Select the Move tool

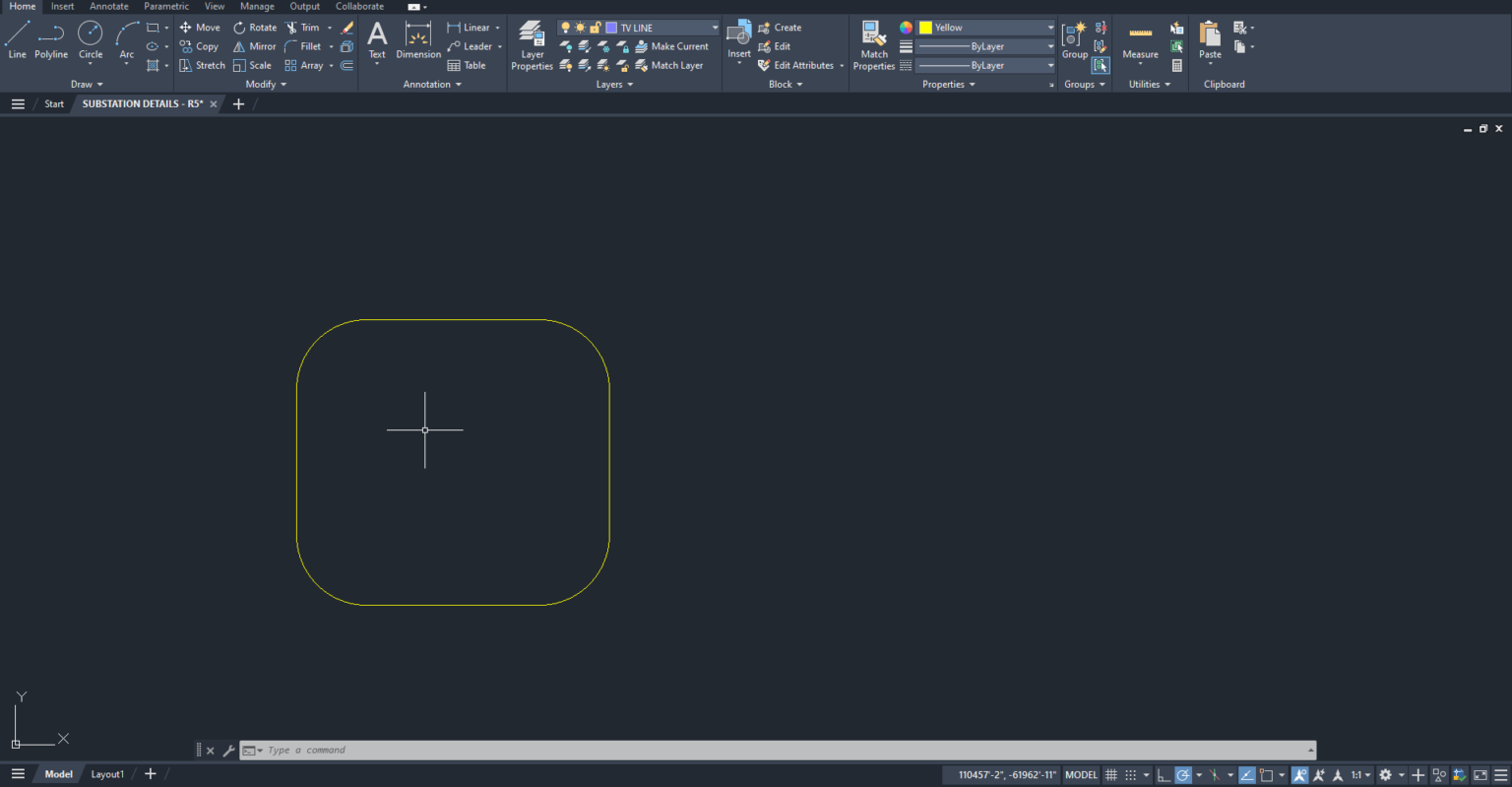pos(200,28)
